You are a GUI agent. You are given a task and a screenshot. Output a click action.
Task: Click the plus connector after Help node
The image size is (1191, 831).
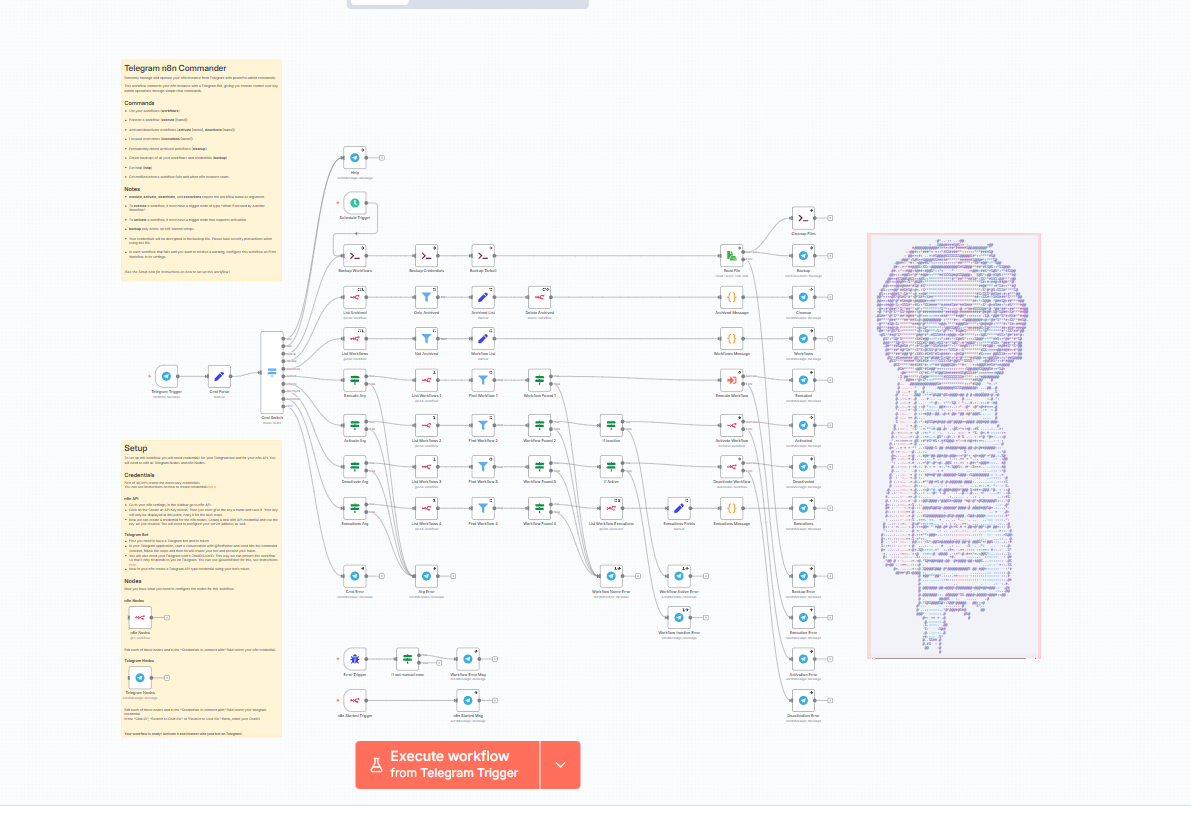click(x=381, y=158)
